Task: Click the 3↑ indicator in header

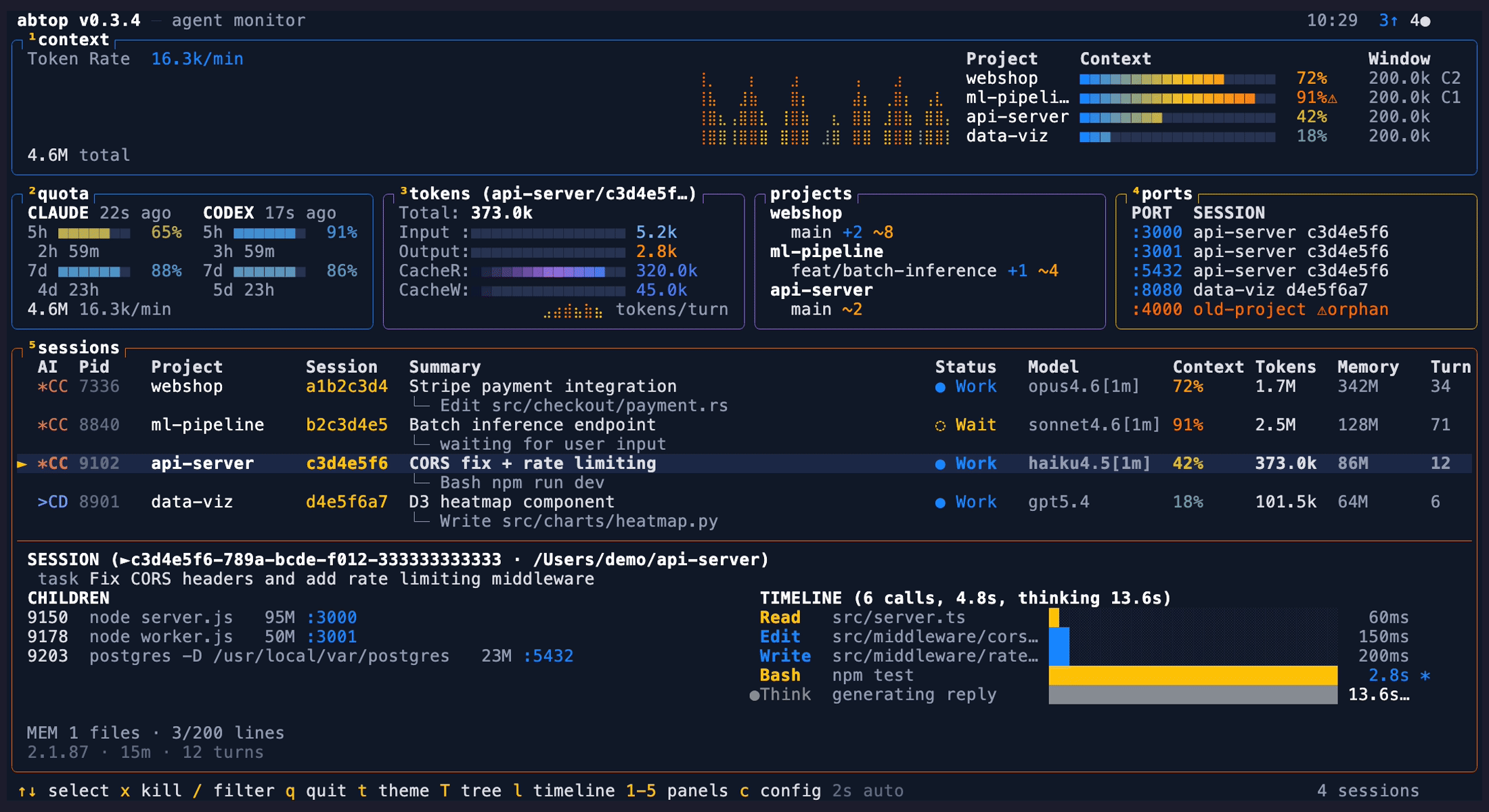Action: coord(1389,21)
